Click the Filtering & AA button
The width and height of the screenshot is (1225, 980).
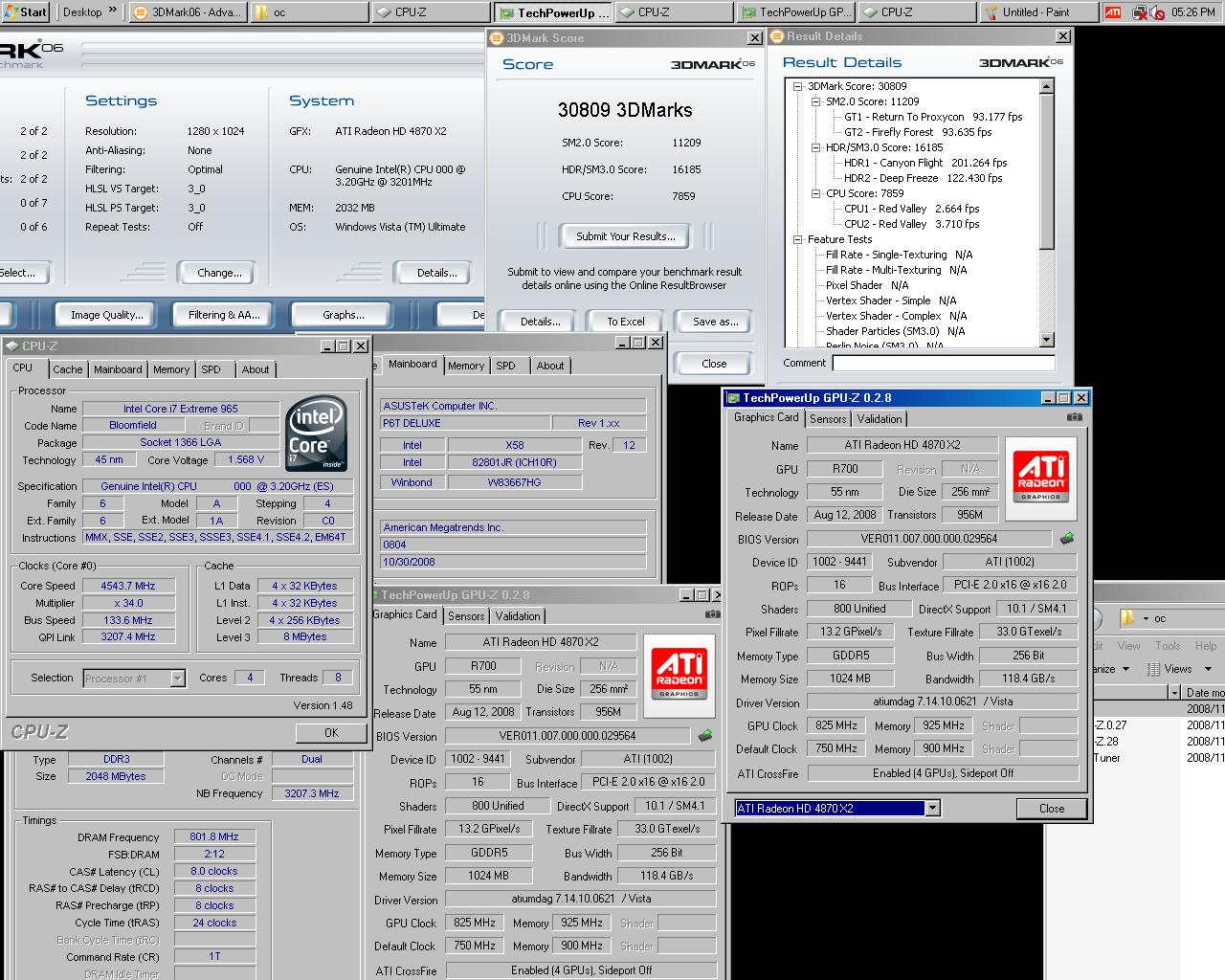tap(224, 315)
